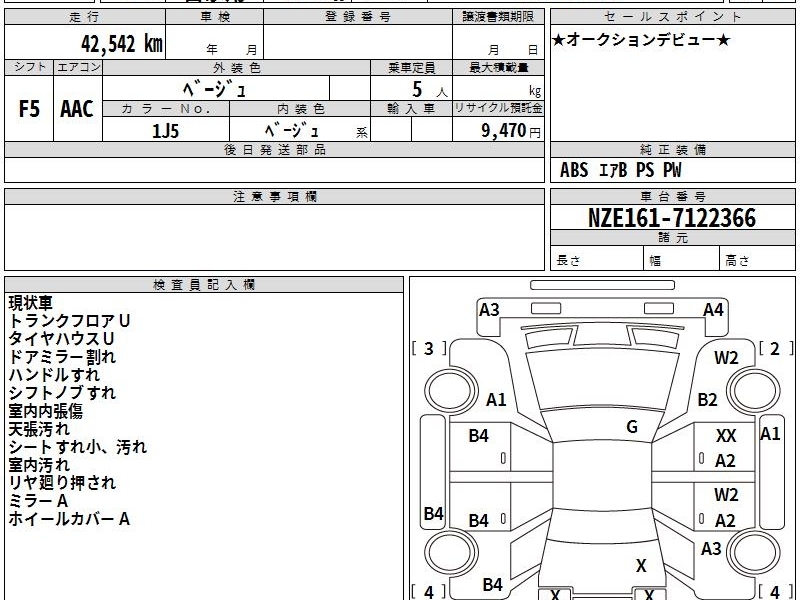
Task: Click inspector note タイヤハウスU
Action: coord(61,339)
